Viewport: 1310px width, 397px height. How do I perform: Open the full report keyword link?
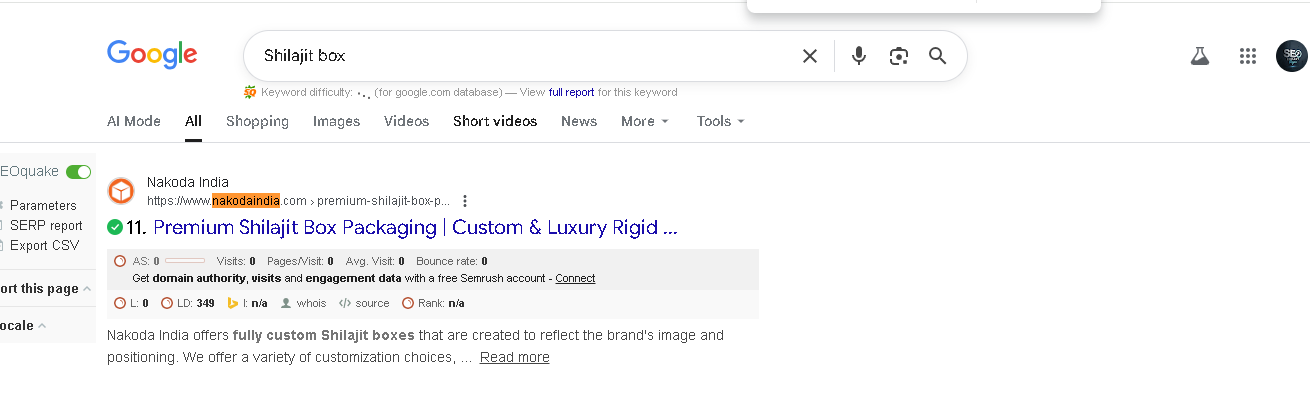pyautogui.click(x=572, y=92)
